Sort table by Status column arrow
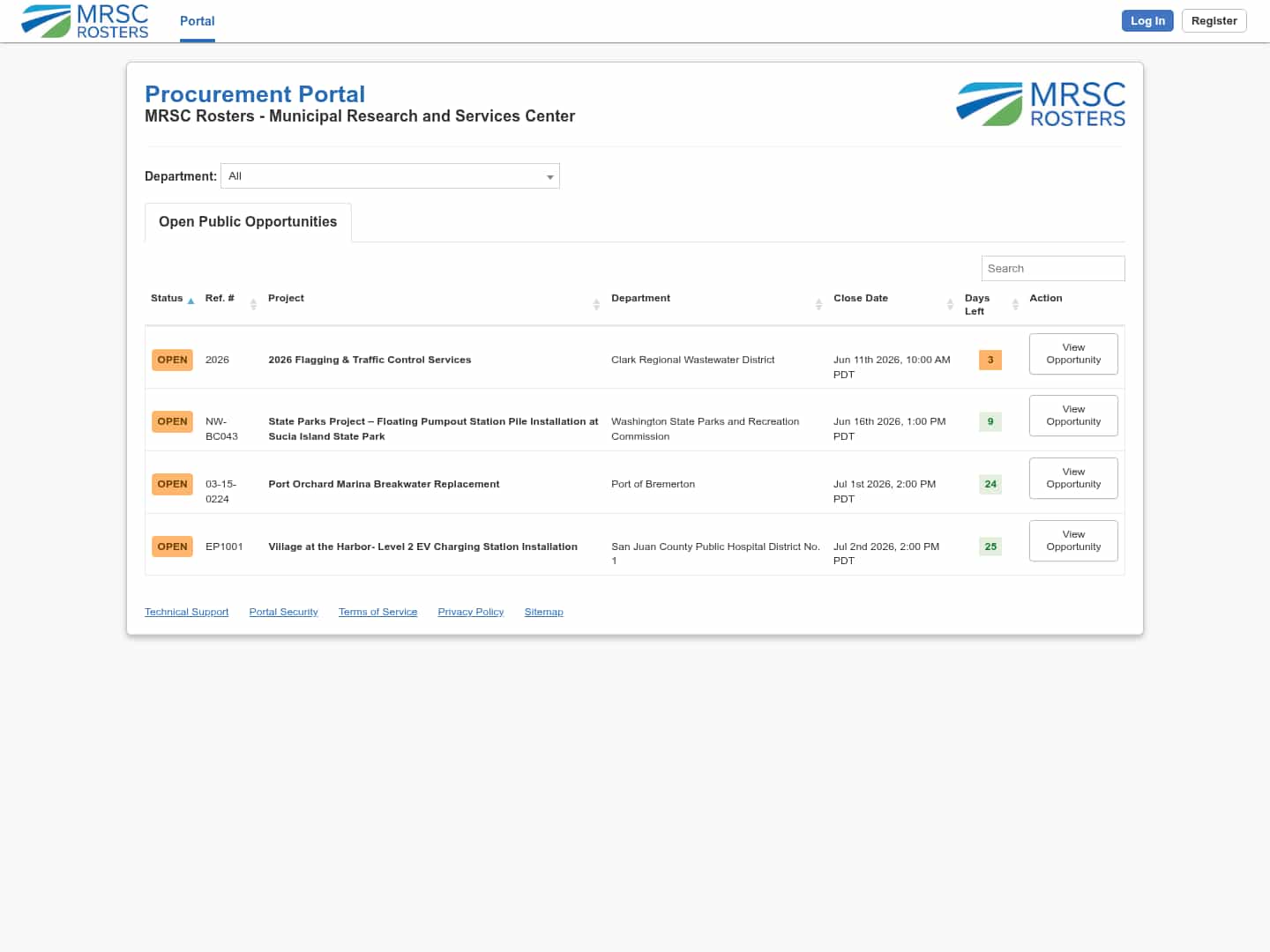Image resolution: width=1270 pixels, height=952 pixels. [x=190, y=301]
